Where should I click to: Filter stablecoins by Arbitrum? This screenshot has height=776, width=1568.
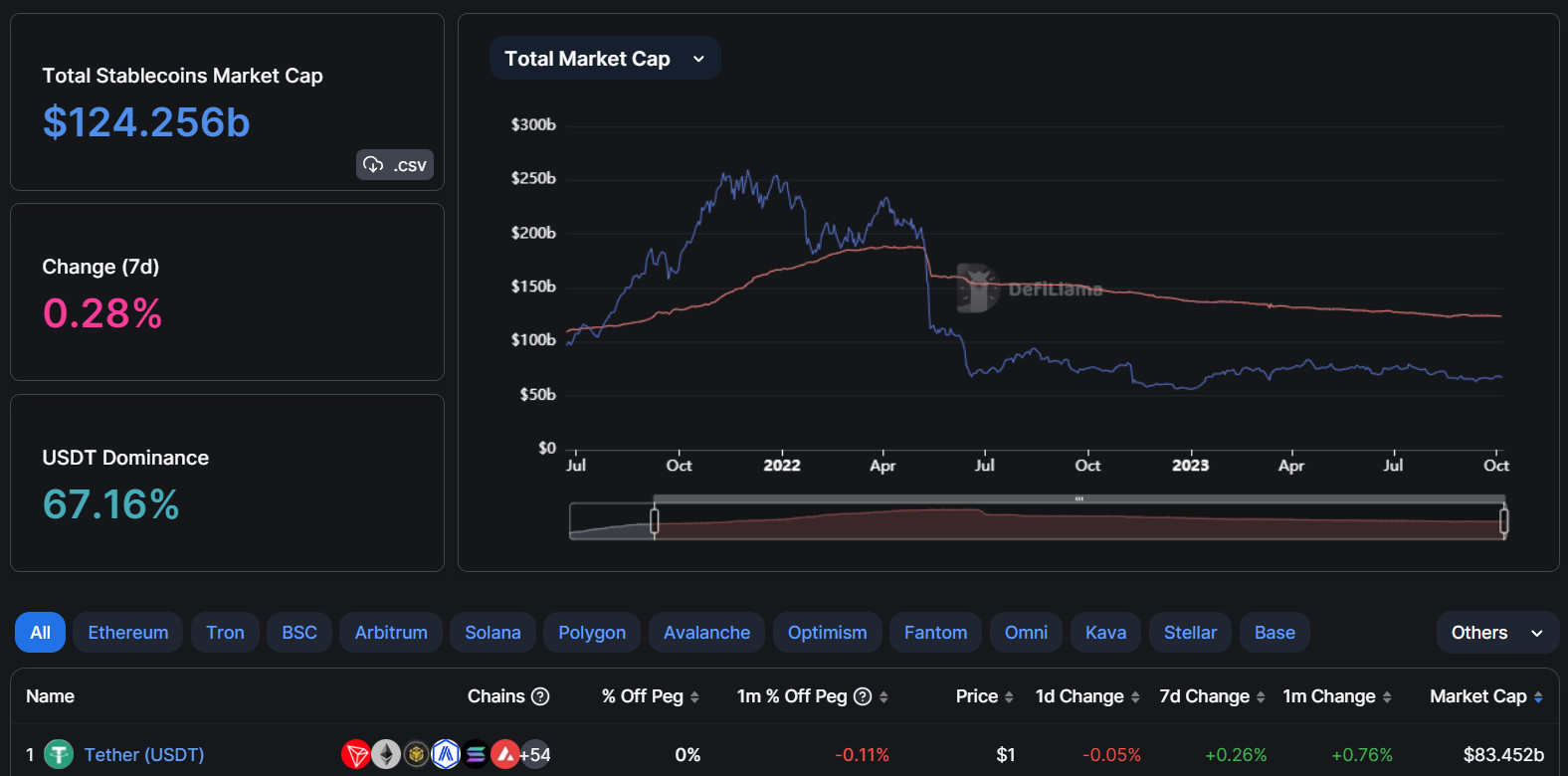pos(391,633)
